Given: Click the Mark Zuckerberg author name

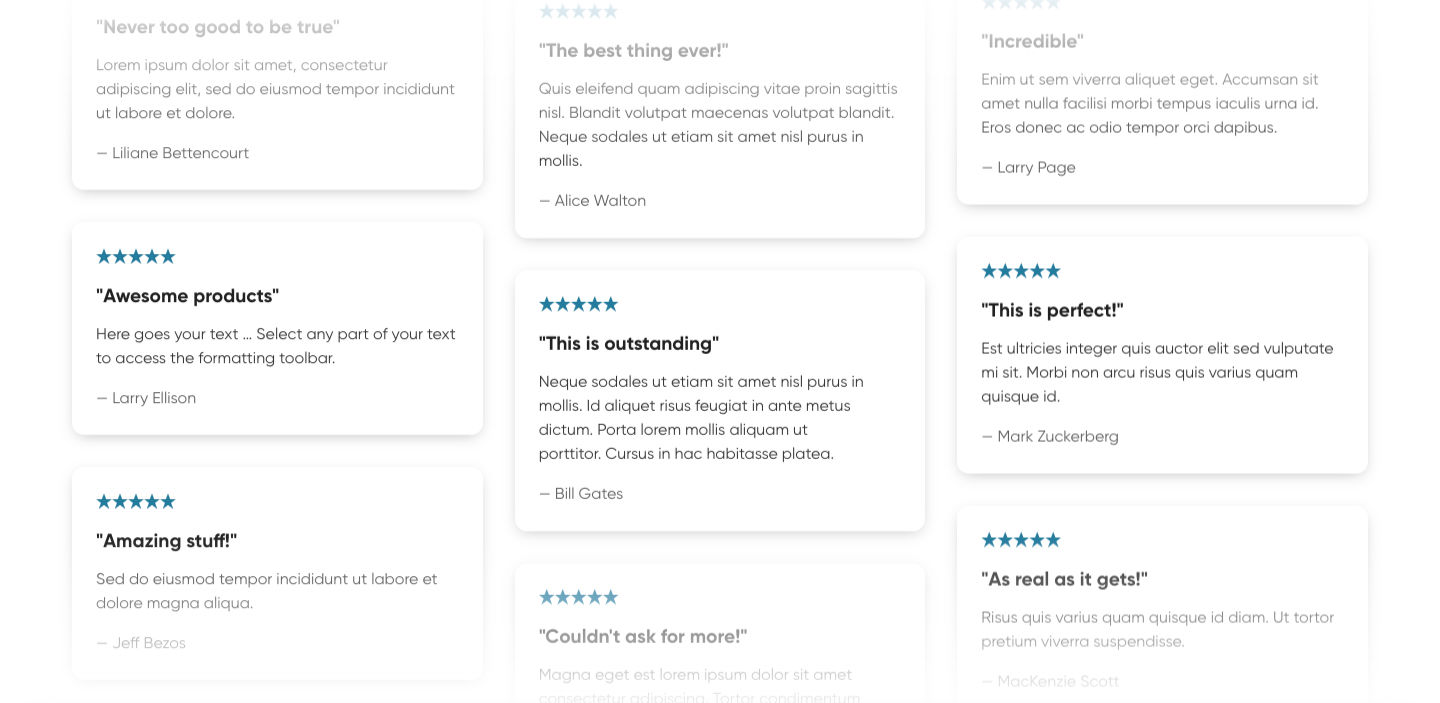Looking at the screenshot, I should (1057, 437).
